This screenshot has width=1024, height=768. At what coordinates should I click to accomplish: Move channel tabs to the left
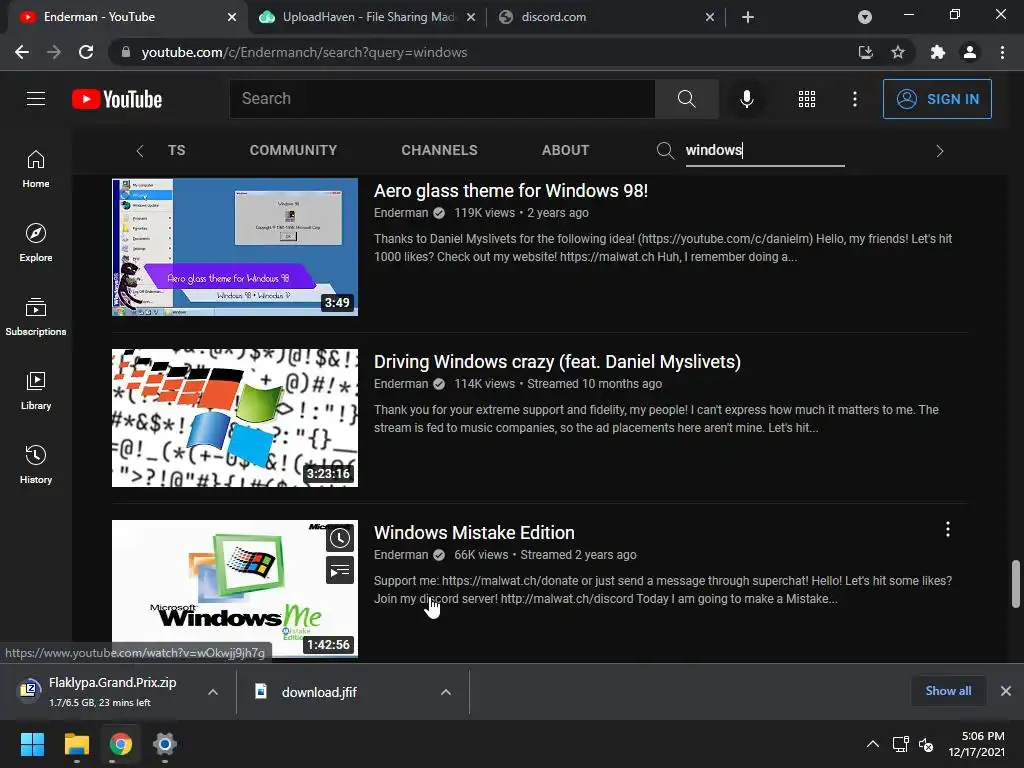point(140,151)
